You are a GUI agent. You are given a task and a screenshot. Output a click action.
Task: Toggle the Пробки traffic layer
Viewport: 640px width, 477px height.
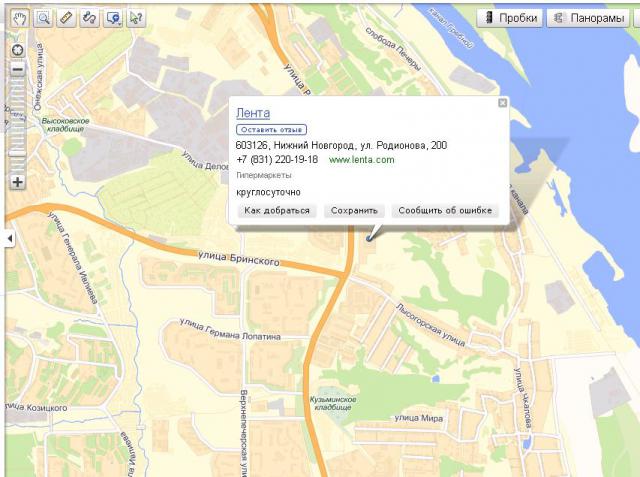pos(509,18)
